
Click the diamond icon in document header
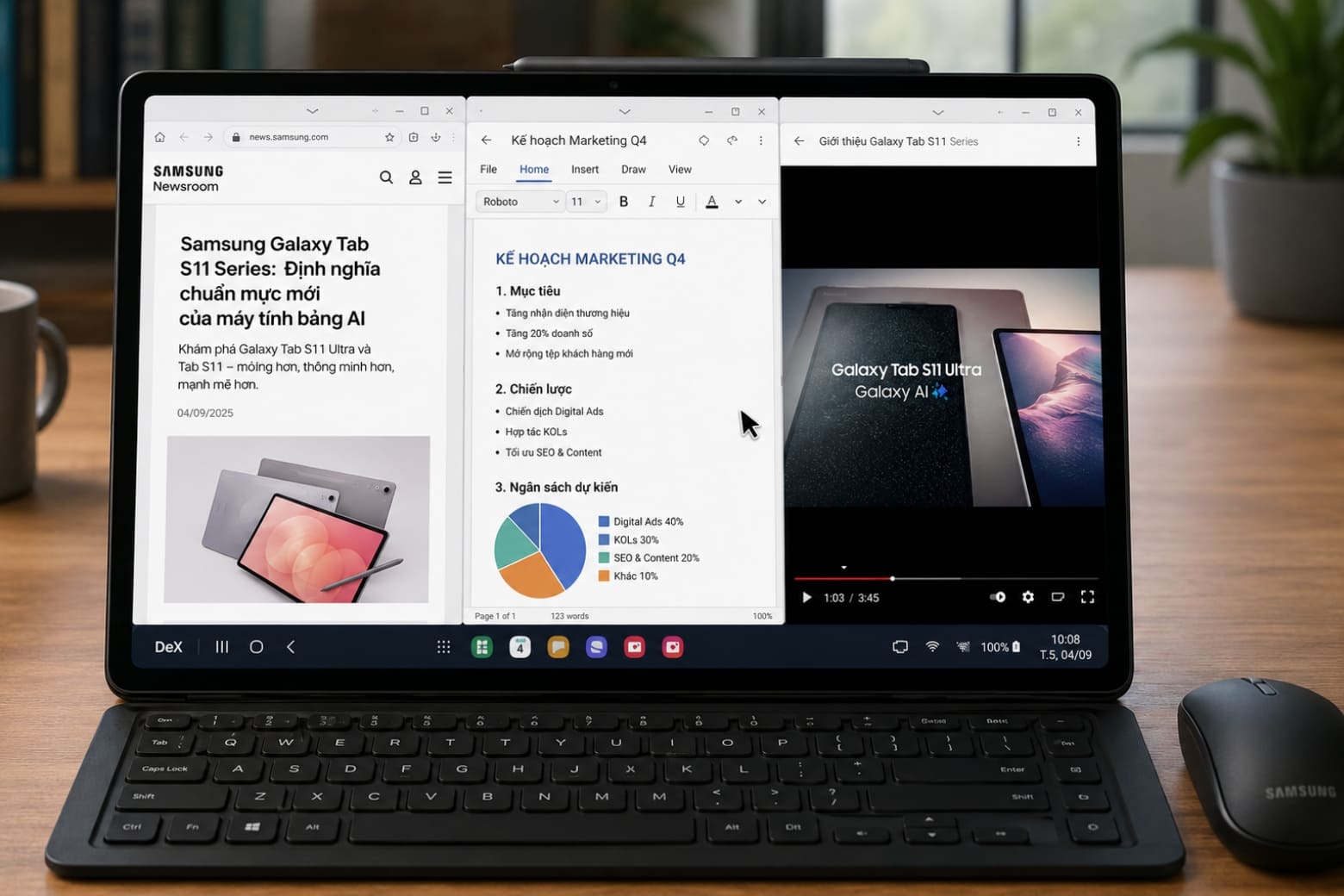tap(704, 140)
